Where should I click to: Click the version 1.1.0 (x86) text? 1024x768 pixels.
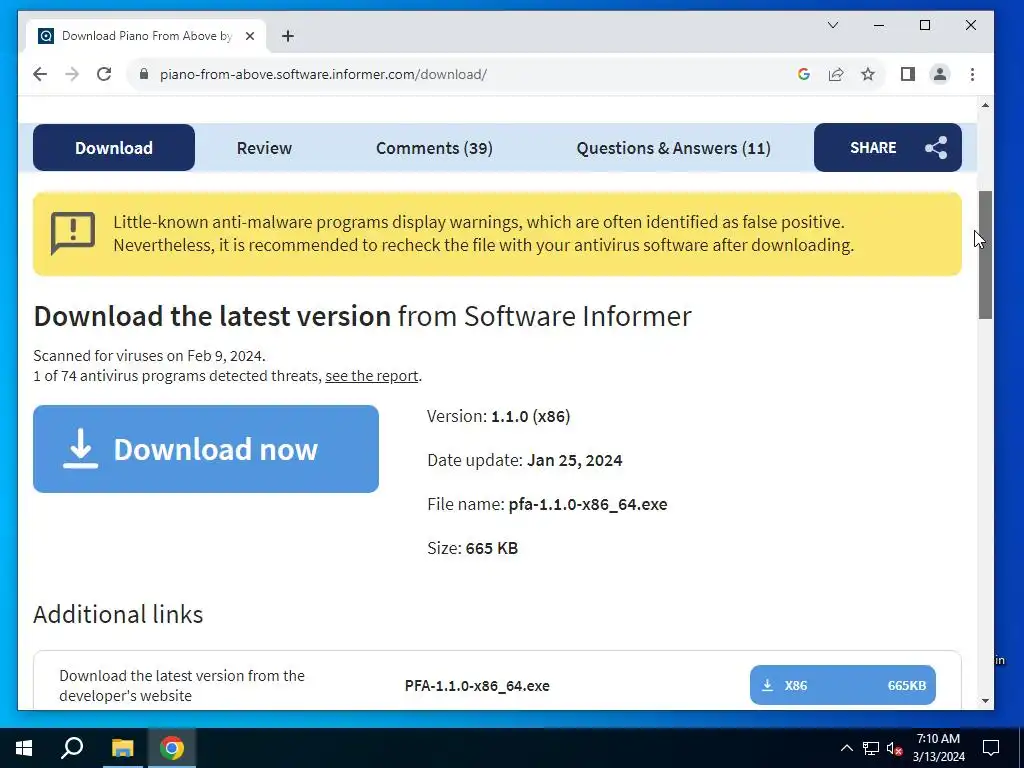click(530, 417)
